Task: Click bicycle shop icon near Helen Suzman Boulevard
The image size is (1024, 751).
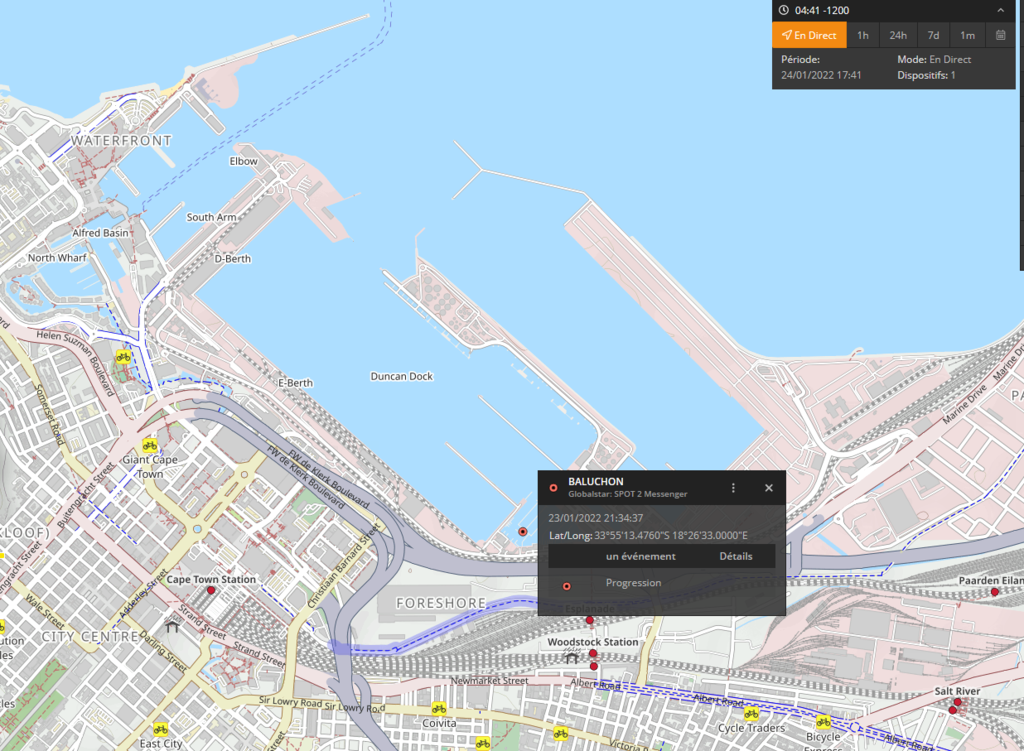Action: (123, 357)
